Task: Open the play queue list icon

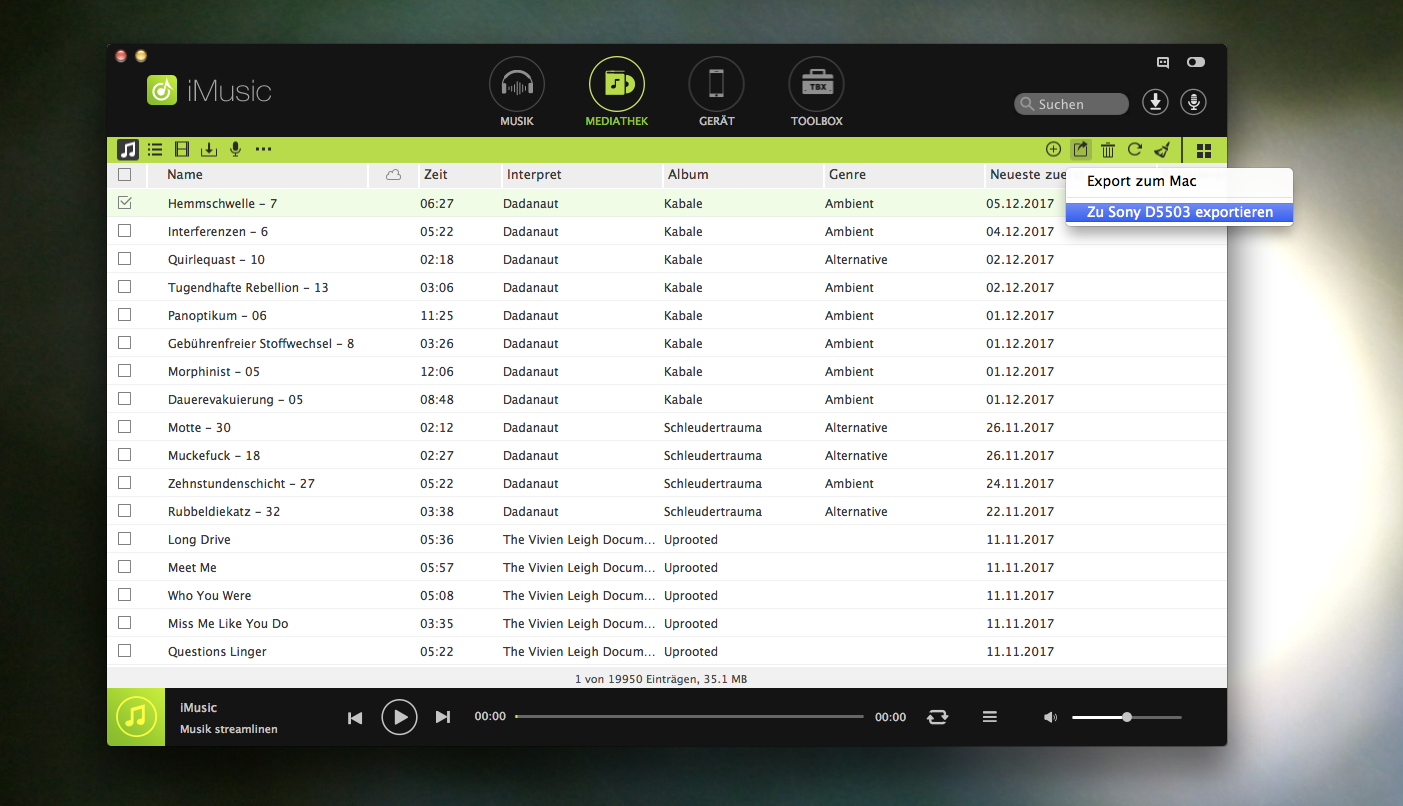Action: (990, 717)
